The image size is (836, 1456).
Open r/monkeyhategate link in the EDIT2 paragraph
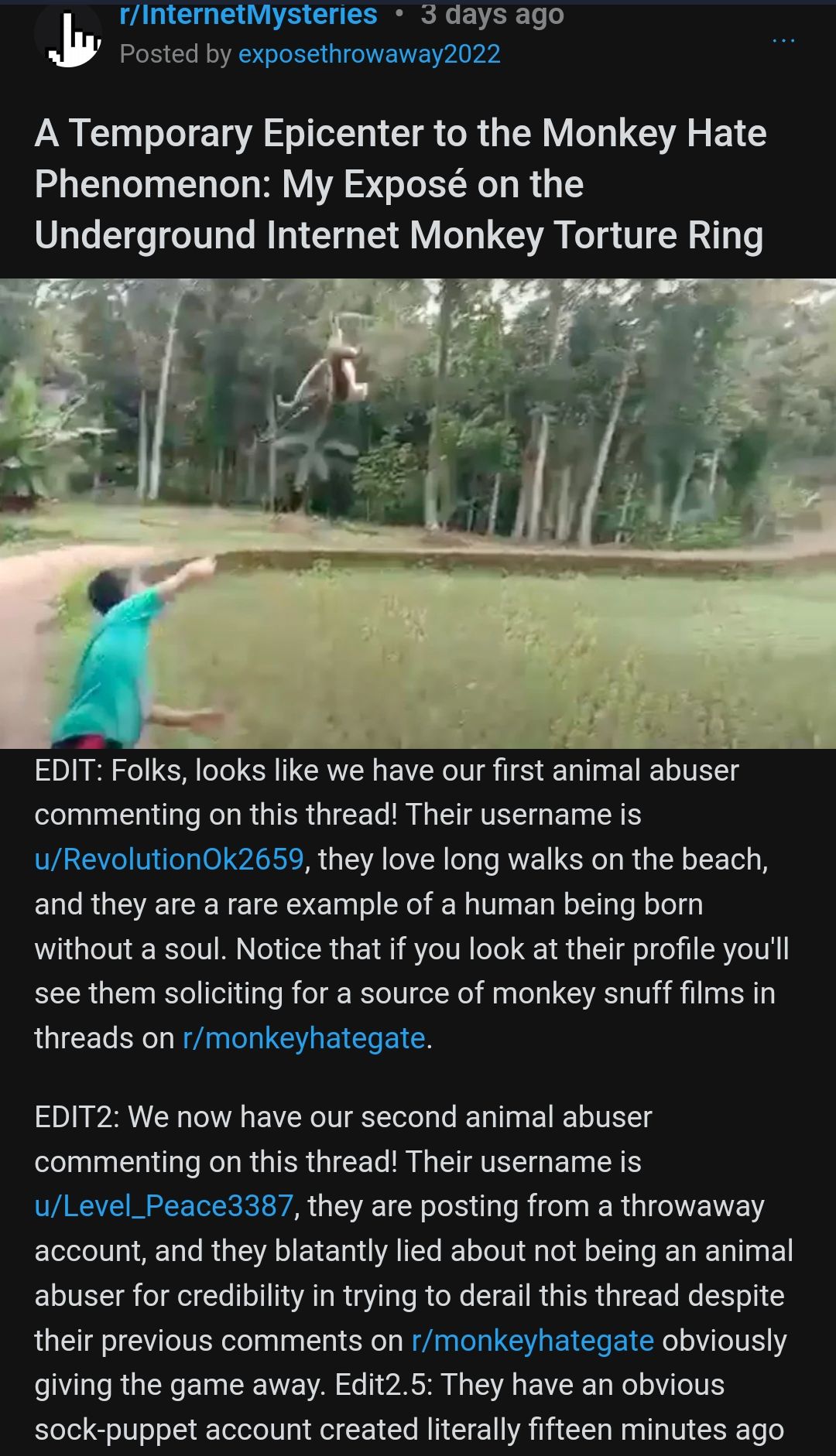point(533,1341)
